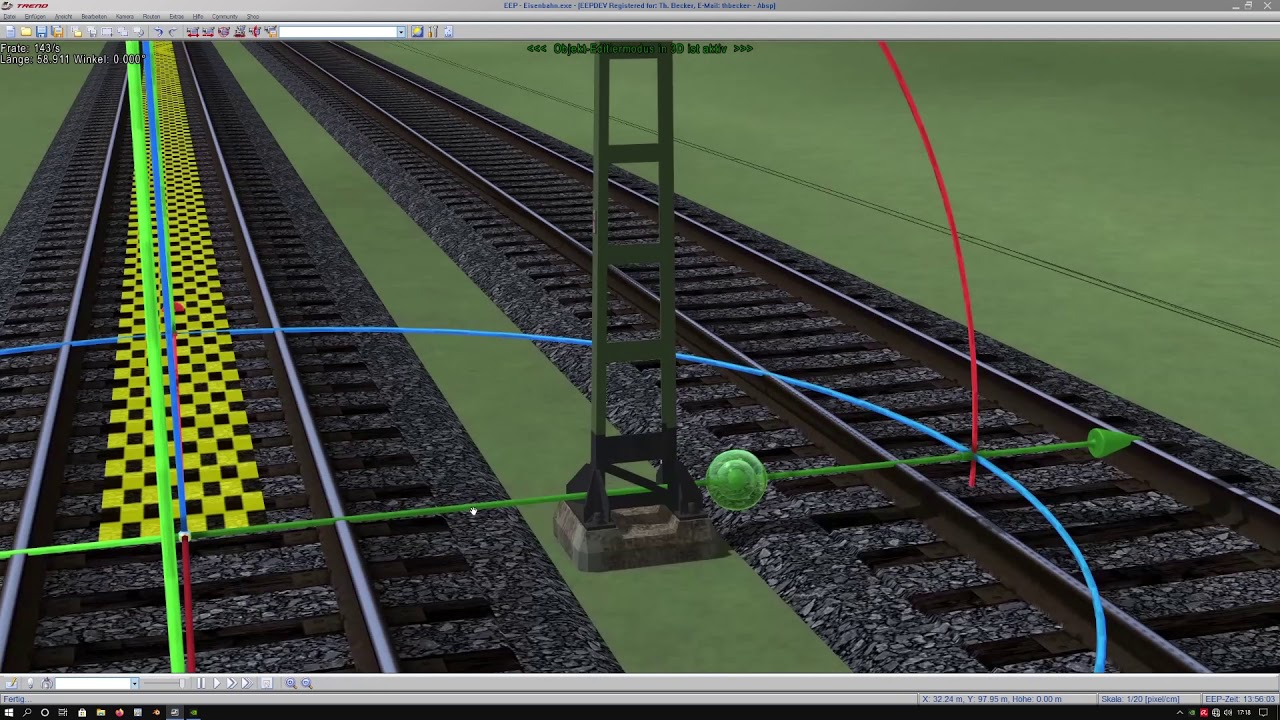Expand the top toolbar combo box dropdown
The width and height of the screenshot is (1280, 720).
401,32
